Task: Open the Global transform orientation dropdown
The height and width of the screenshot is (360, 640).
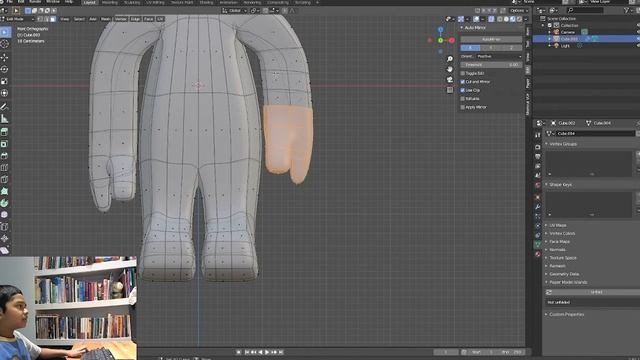Action: click(x=235, y=11)
